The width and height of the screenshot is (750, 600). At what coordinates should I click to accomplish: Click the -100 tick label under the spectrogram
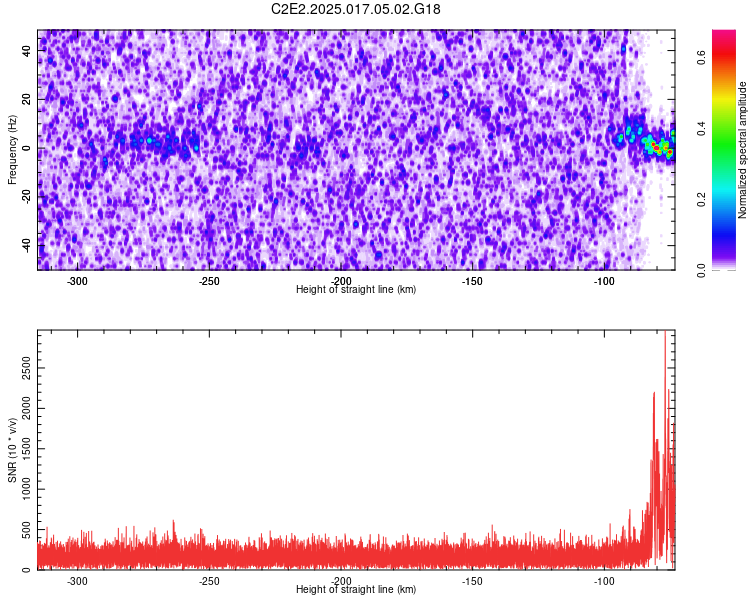tap(604, 281)
